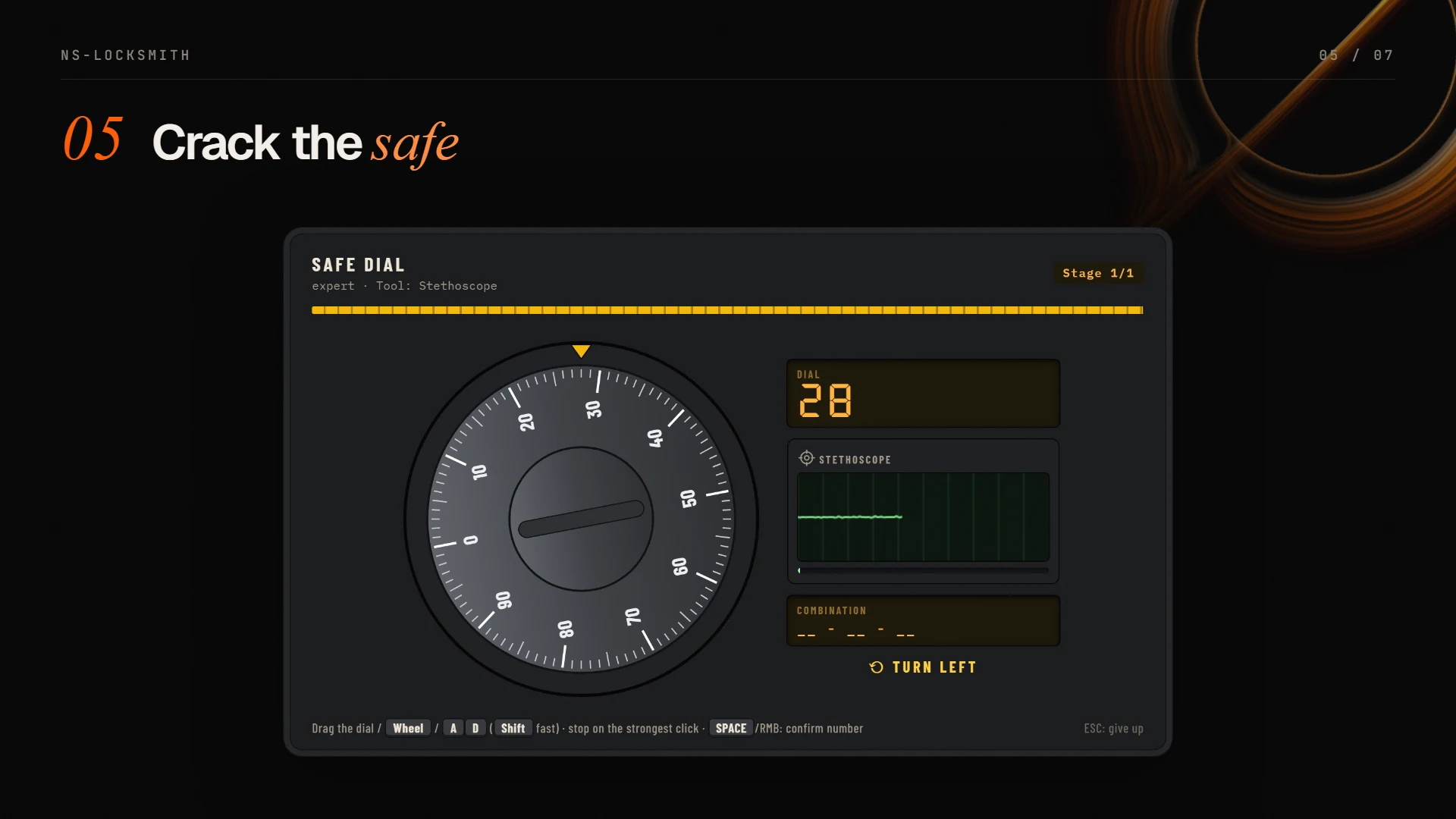This screenshot has height=819, width=1456.
Task: Click the stethoscope waveform display
Action: pos(923,517)
